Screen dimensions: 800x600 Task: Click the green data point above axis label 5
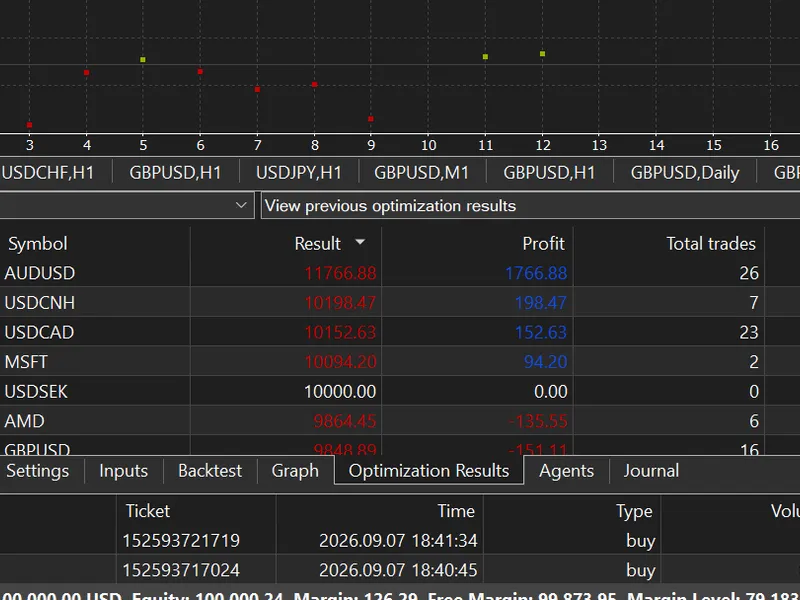tap(143, 60)
